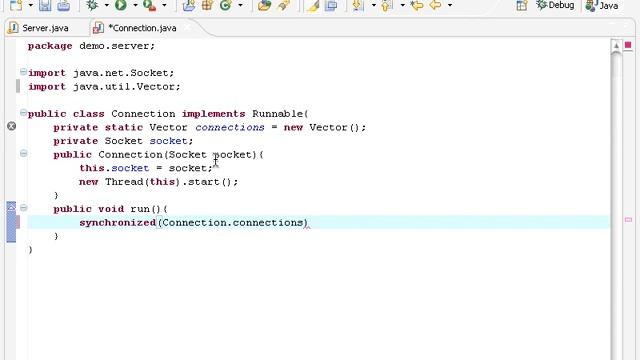This screenshot has width=640, height=360.
Task: Click 'java.util.Vector' in import line
Action: pos(124,87)
